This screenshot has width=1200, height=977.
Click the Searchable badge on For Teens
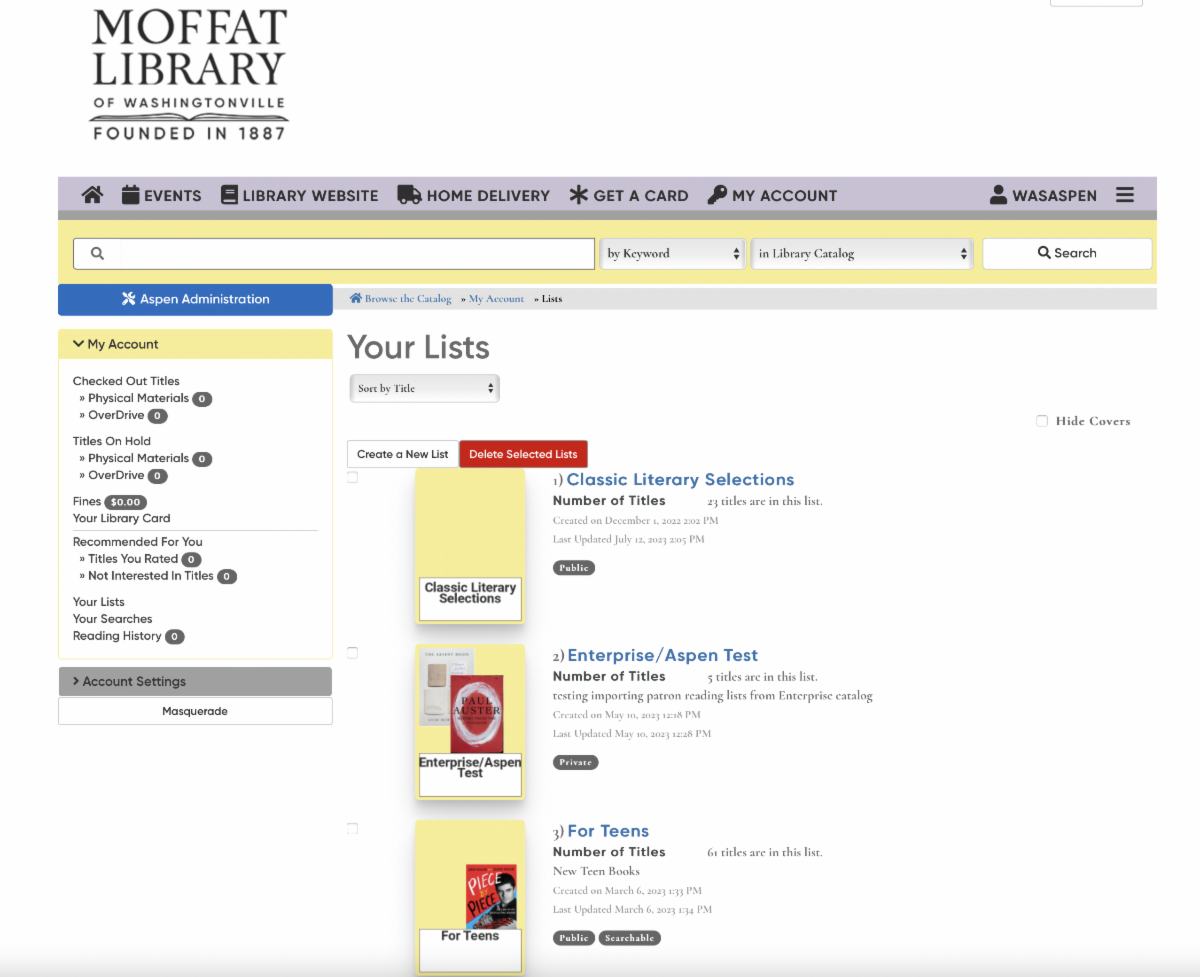[x=630, y=938]
